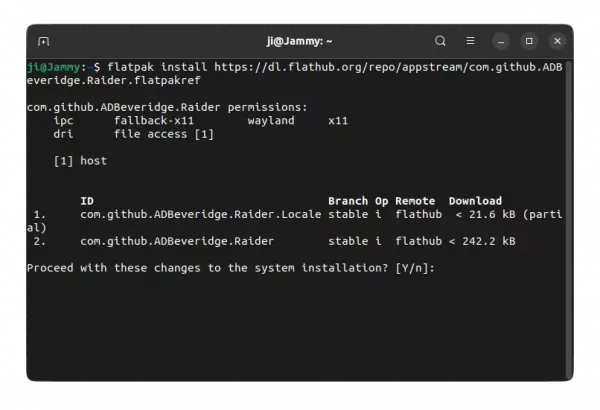Click the '[1] host' footnote
The height and width of the screenshot is (410, 600).
click(x=80, y=161)
